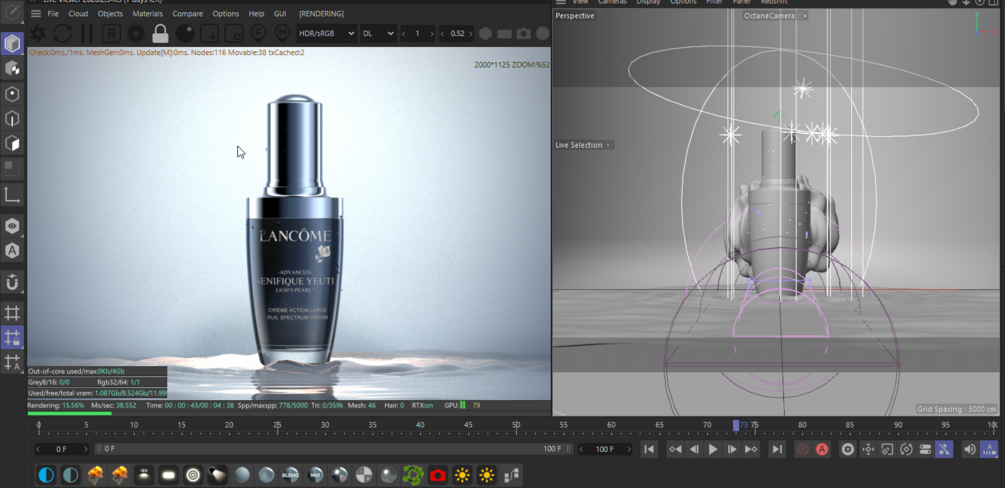Toggle the workplane grid icon
Screen dimensions: 1005x488
click(x=12, y=313)
